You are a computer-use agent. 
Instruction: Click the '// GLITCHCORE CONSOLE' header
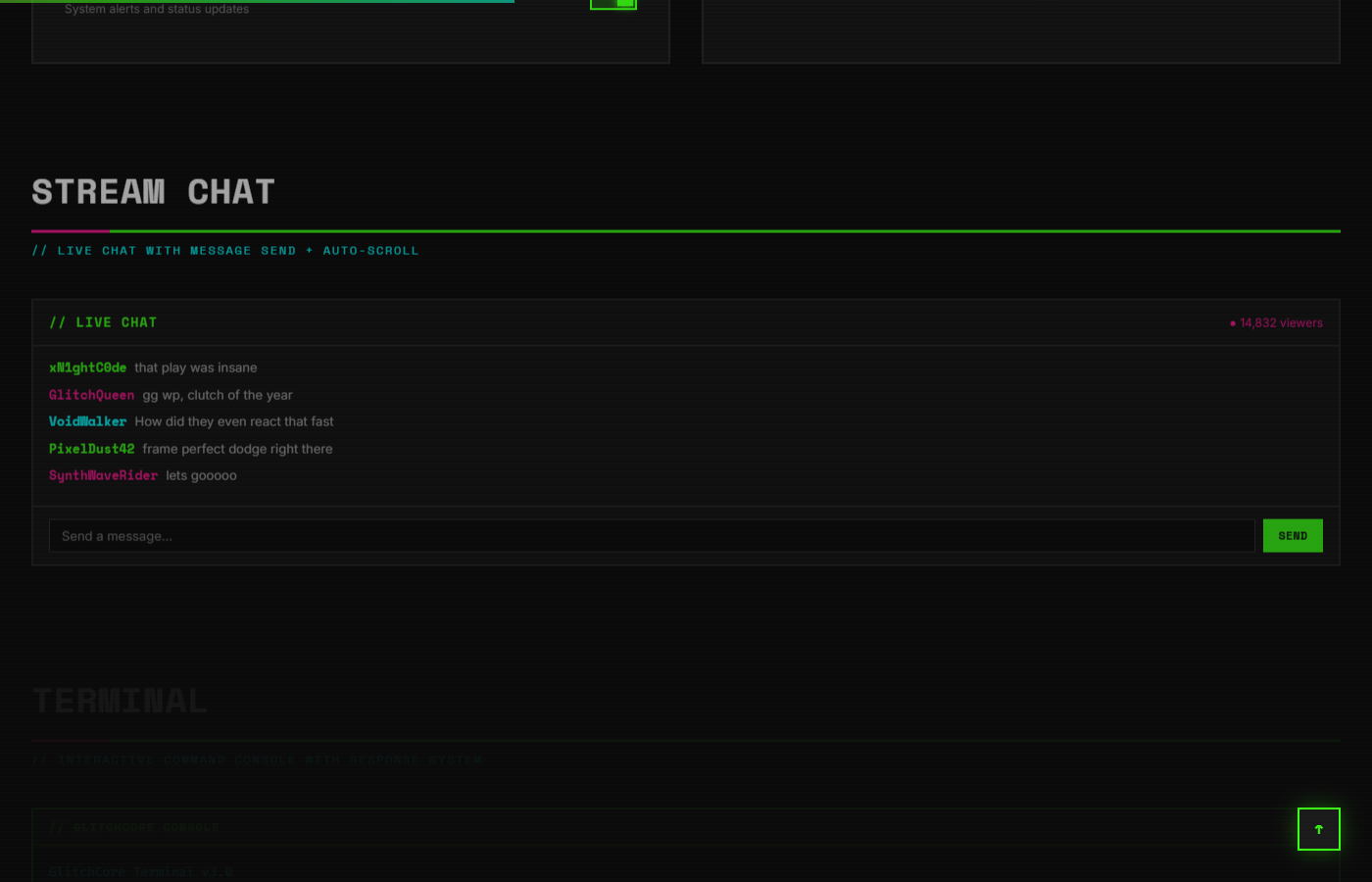click(x=134, y=827)
